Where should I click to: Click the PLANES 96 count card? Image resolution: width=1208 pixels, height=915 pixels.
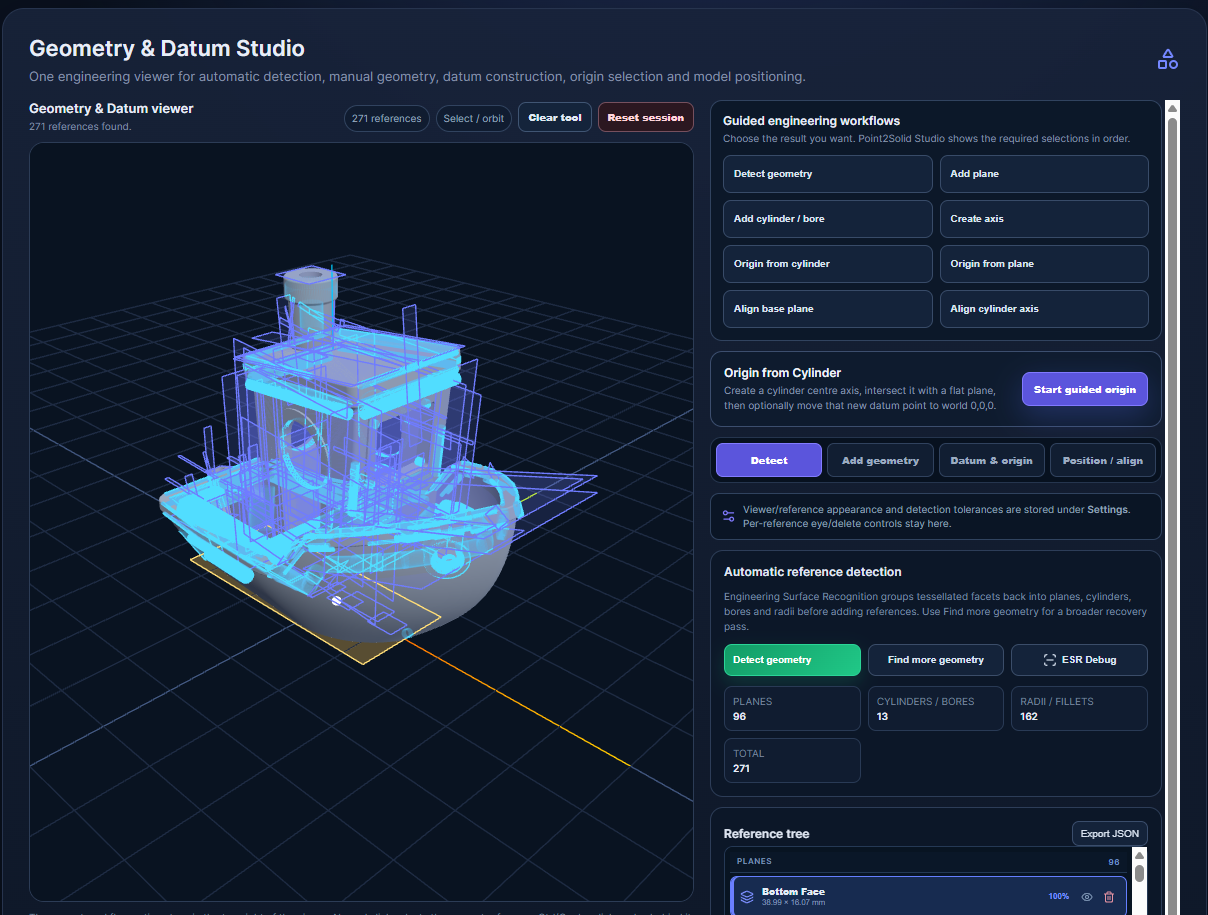(792, 709)
